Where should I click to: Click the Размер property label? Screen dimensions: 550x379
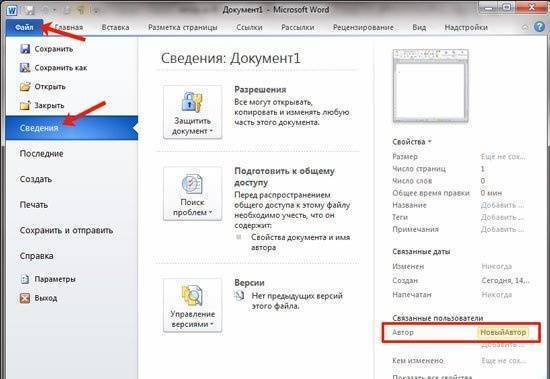point(405,157)
